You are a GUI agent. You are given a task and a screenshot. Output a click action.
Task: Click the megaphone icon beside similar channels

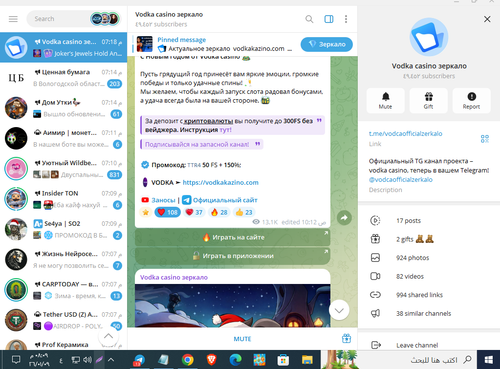tap(375, 313)
